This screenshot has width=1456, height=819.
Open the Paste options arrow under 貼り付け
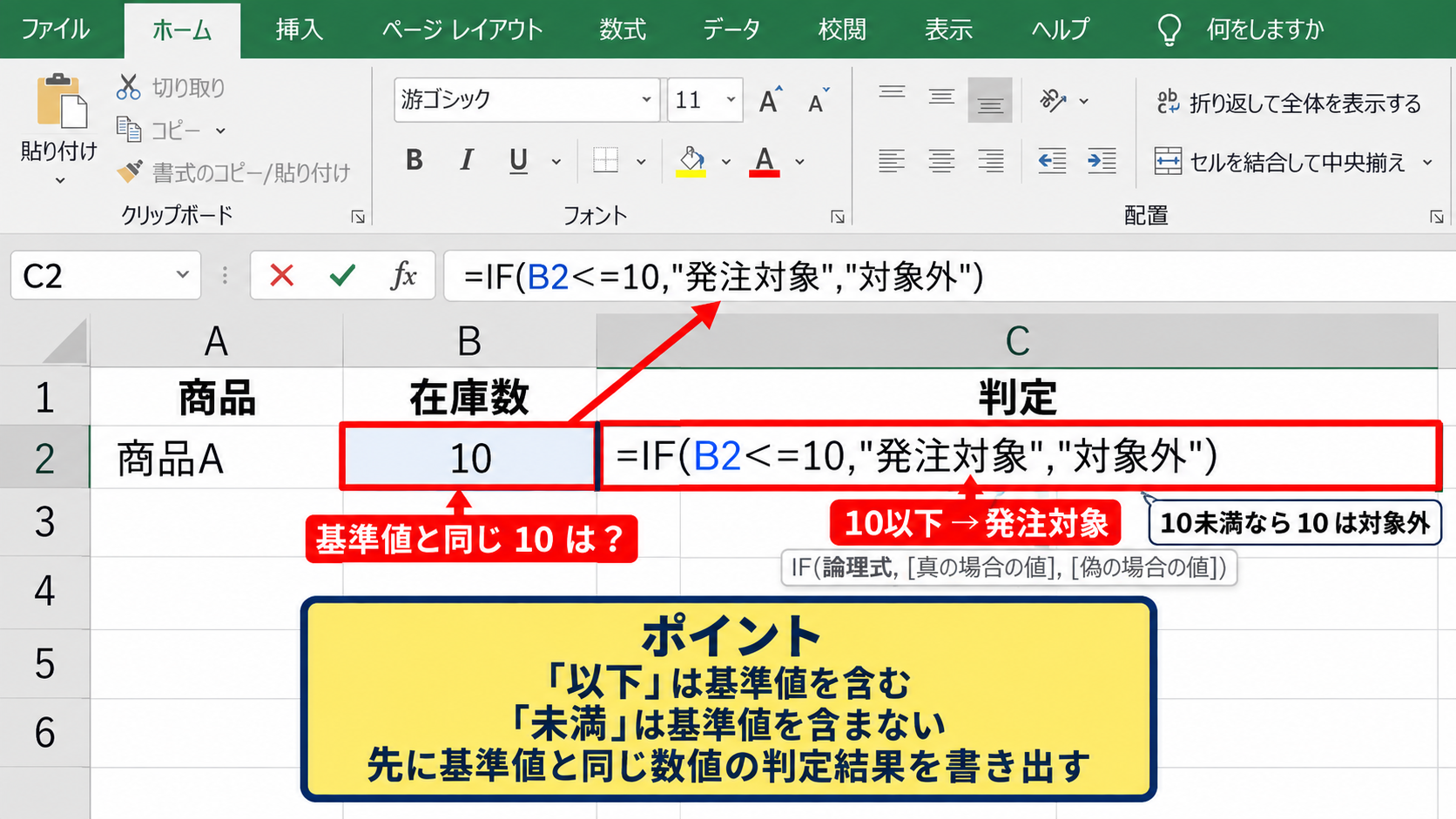(x=60, y=181)
